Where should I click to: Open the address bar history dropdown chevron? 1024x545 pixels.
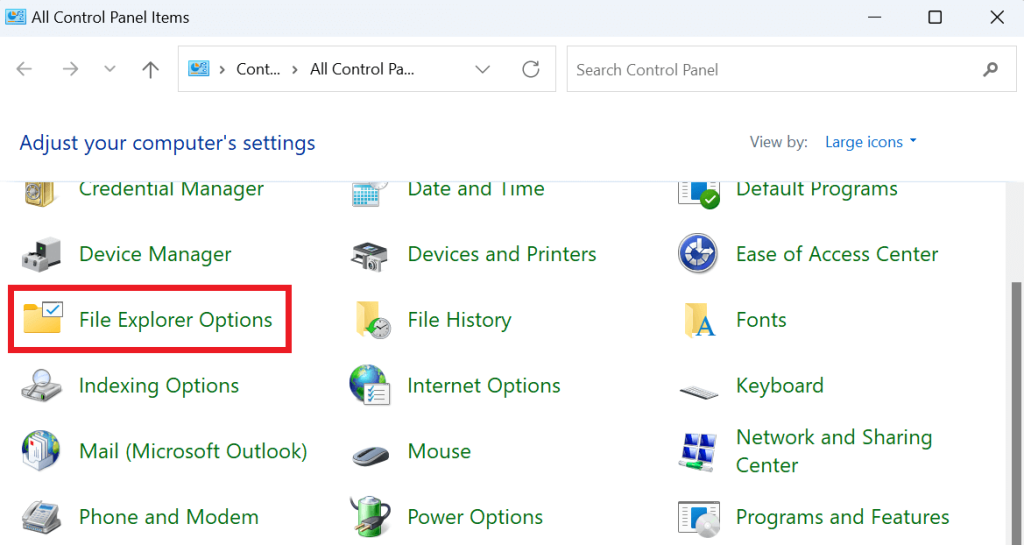click(x=483, y=69)
